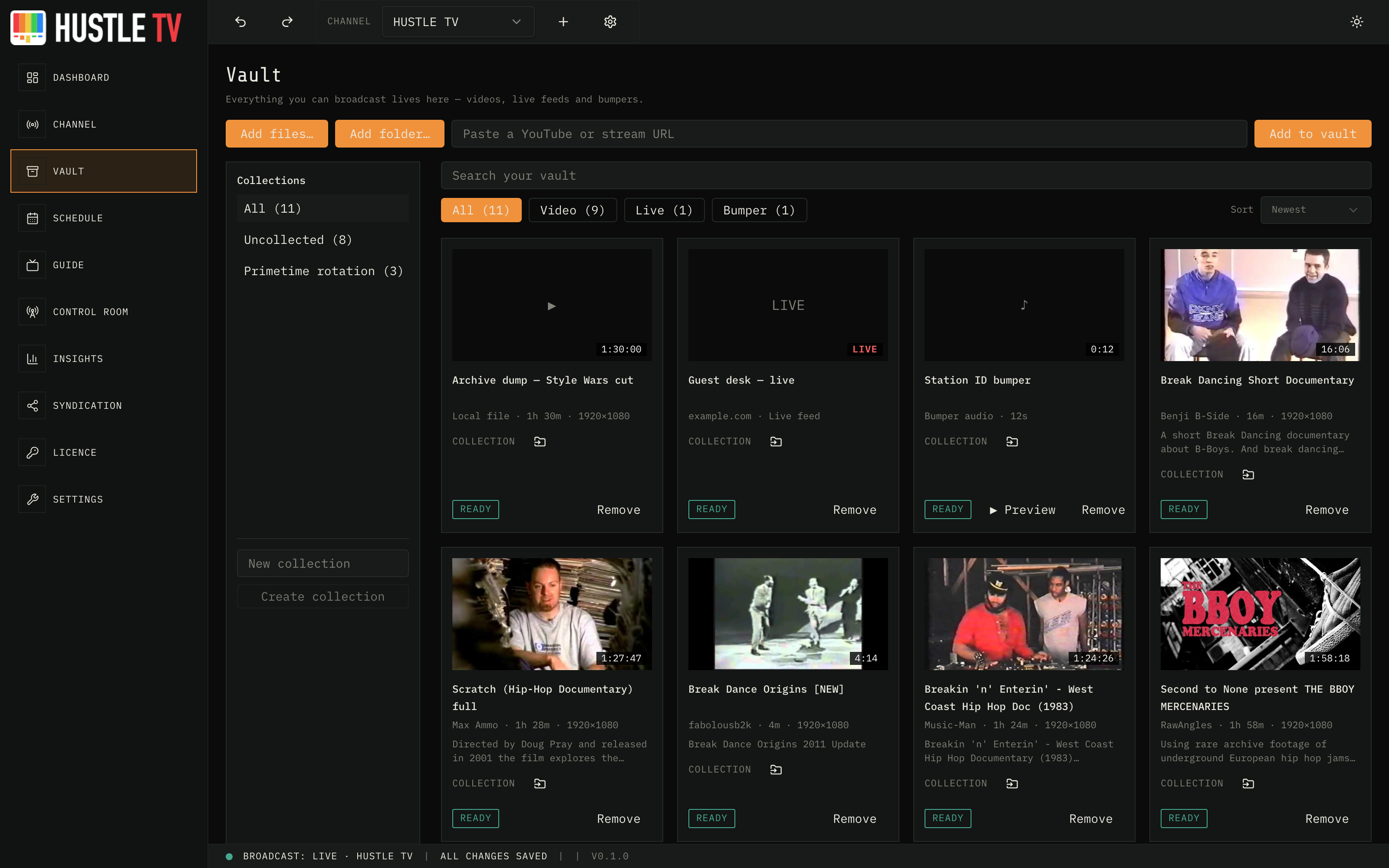Select the Primetime rotation (3) collection
Screen dimensions: 1389x868
click(323, 271)
